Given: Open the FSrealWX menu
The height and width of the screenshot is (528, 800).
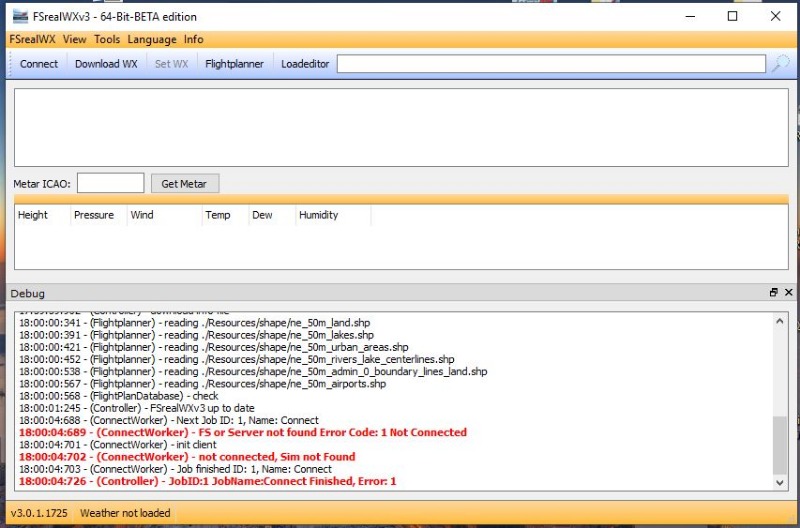Looking at the screenshot, I should click(32, 39).
